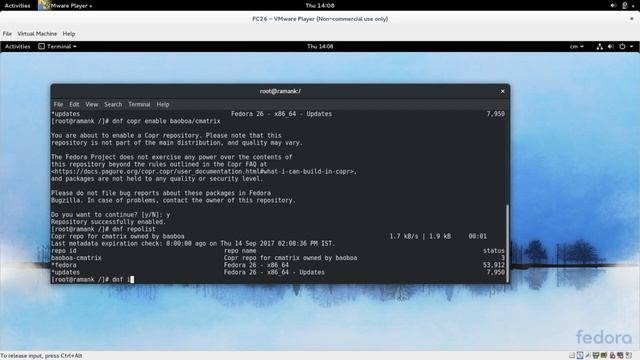Open the guest 'en' input source dropdown

[576, 47]
